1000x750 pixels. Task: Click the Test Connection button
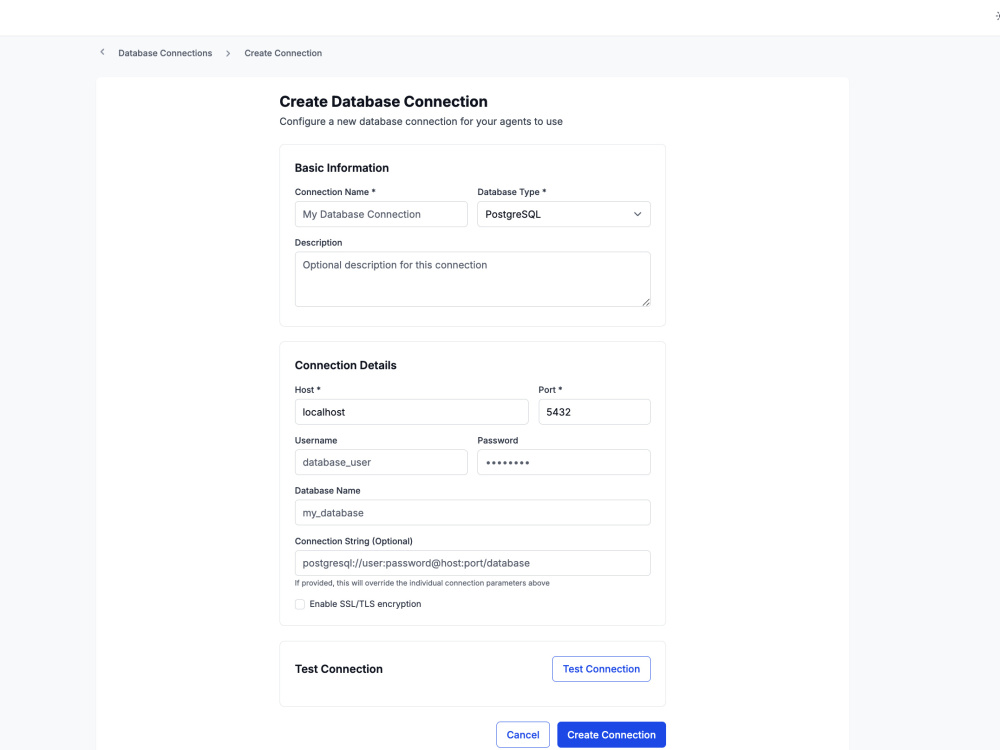(601, 669)
